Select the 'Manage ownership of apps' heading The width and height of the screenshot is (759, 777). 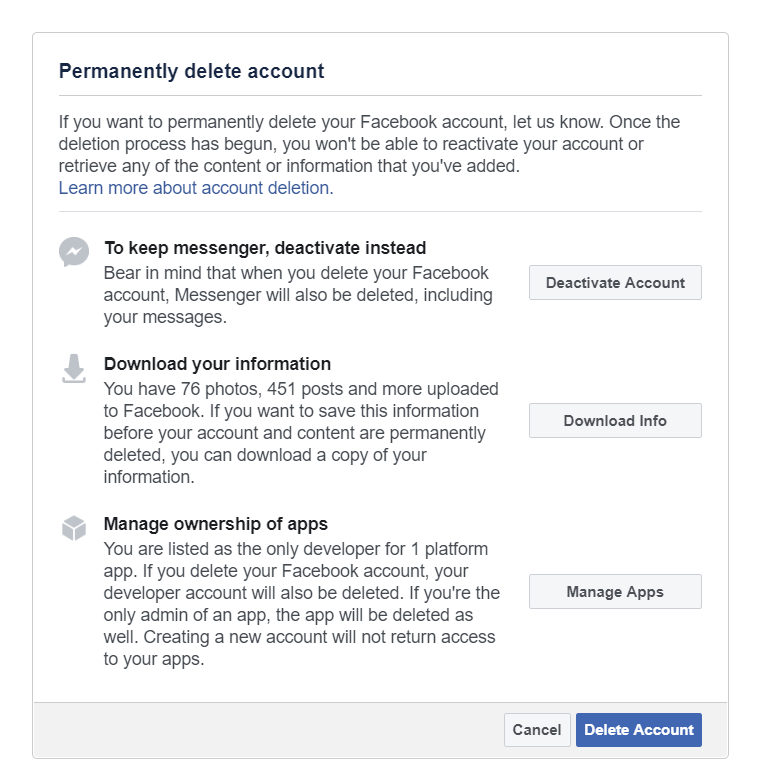point(215,524)
